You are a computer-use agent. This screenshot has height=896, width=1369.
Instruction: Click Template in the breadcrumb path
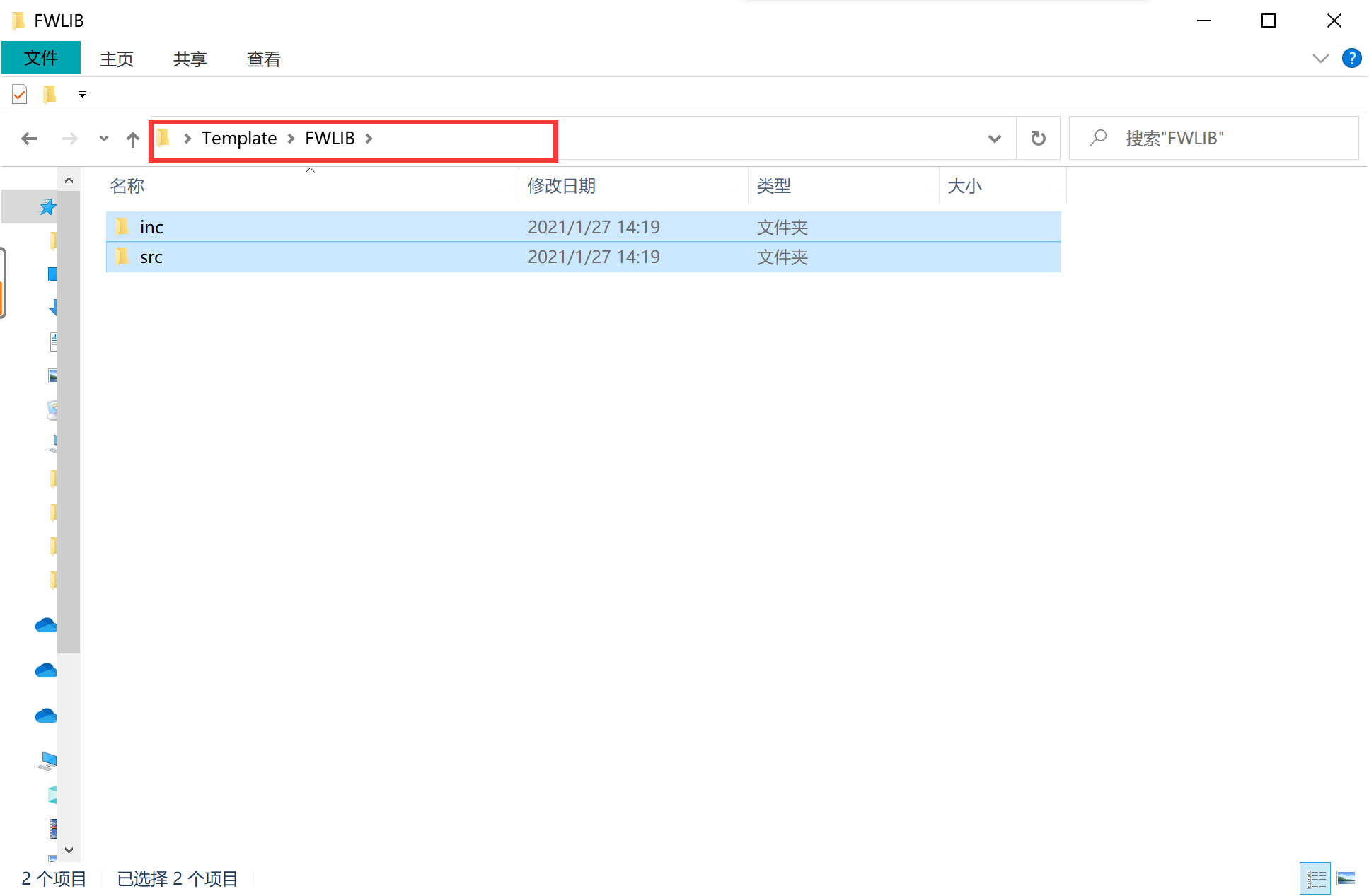coord(239,139)
